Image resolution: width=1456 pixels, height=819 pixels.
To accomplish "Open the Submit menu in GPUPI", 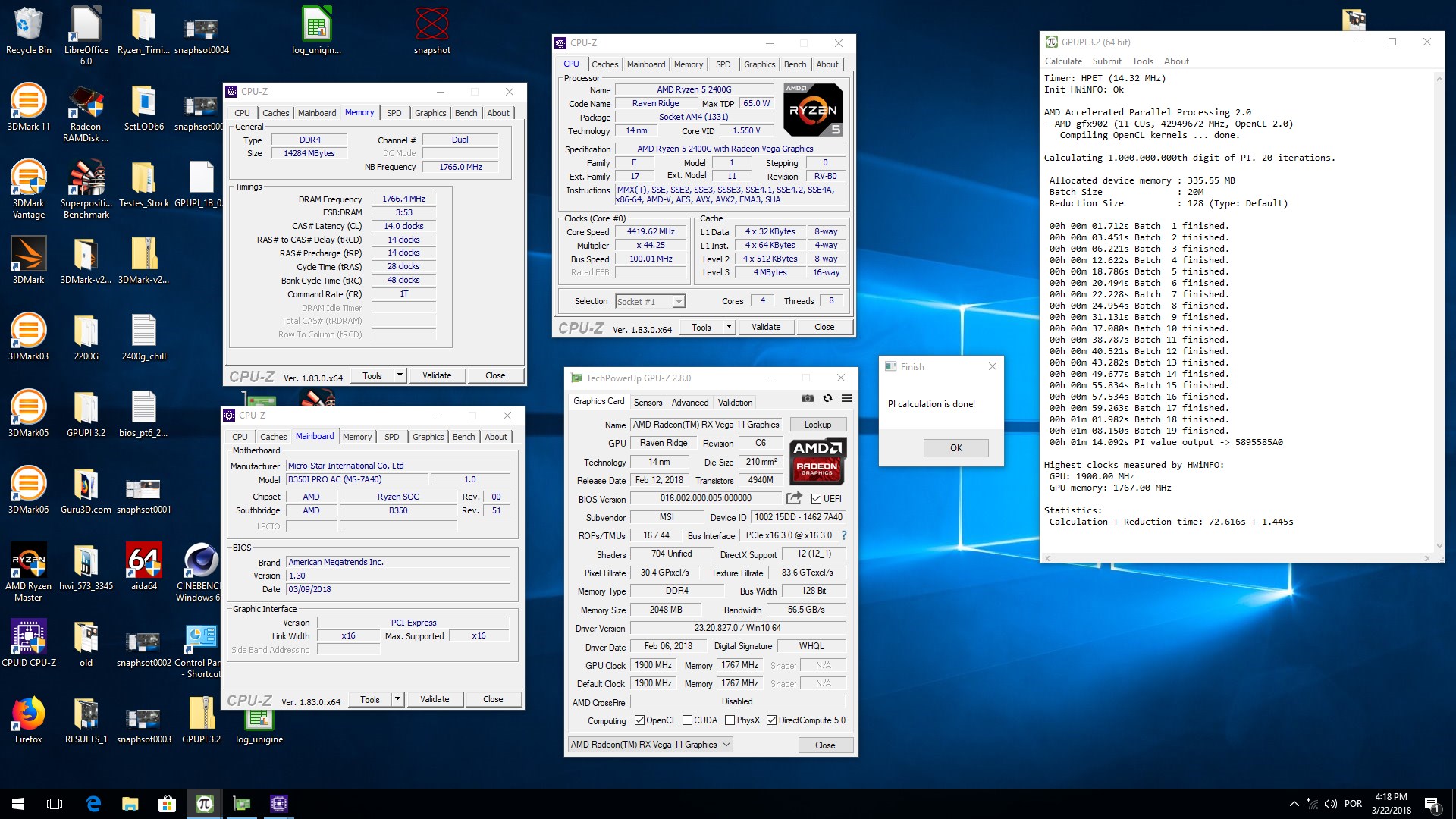I will [1106, 61].
